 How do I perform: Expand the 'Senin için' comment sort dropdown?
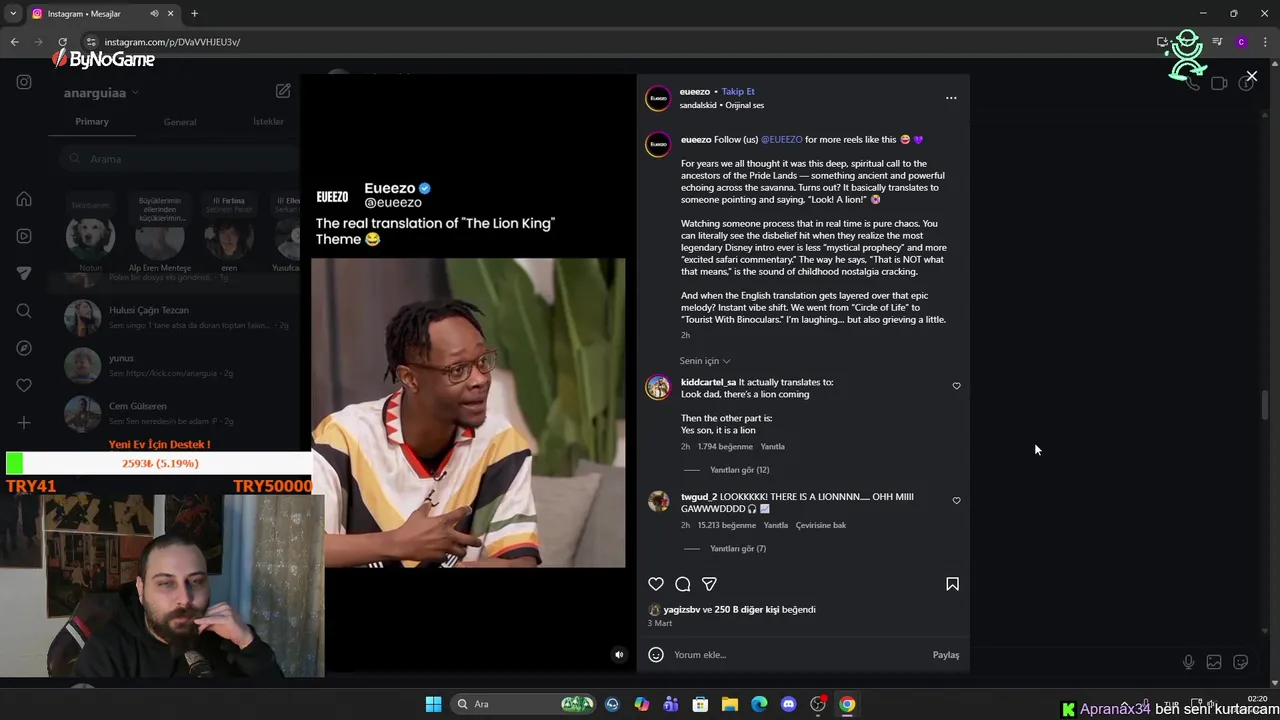[705, 361]
